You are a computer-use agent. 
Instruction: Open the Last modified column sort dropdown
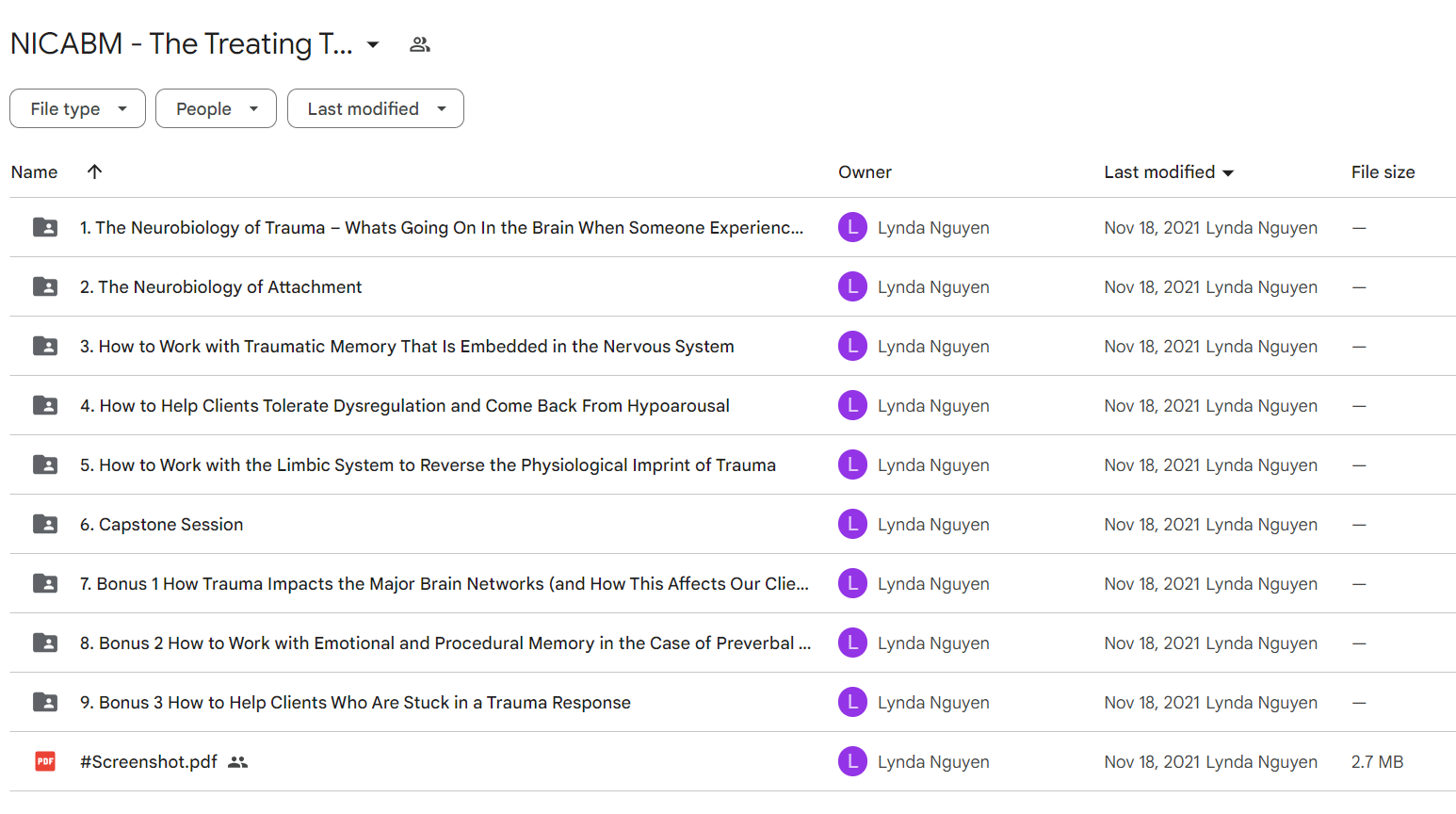tap(1228, 172)
